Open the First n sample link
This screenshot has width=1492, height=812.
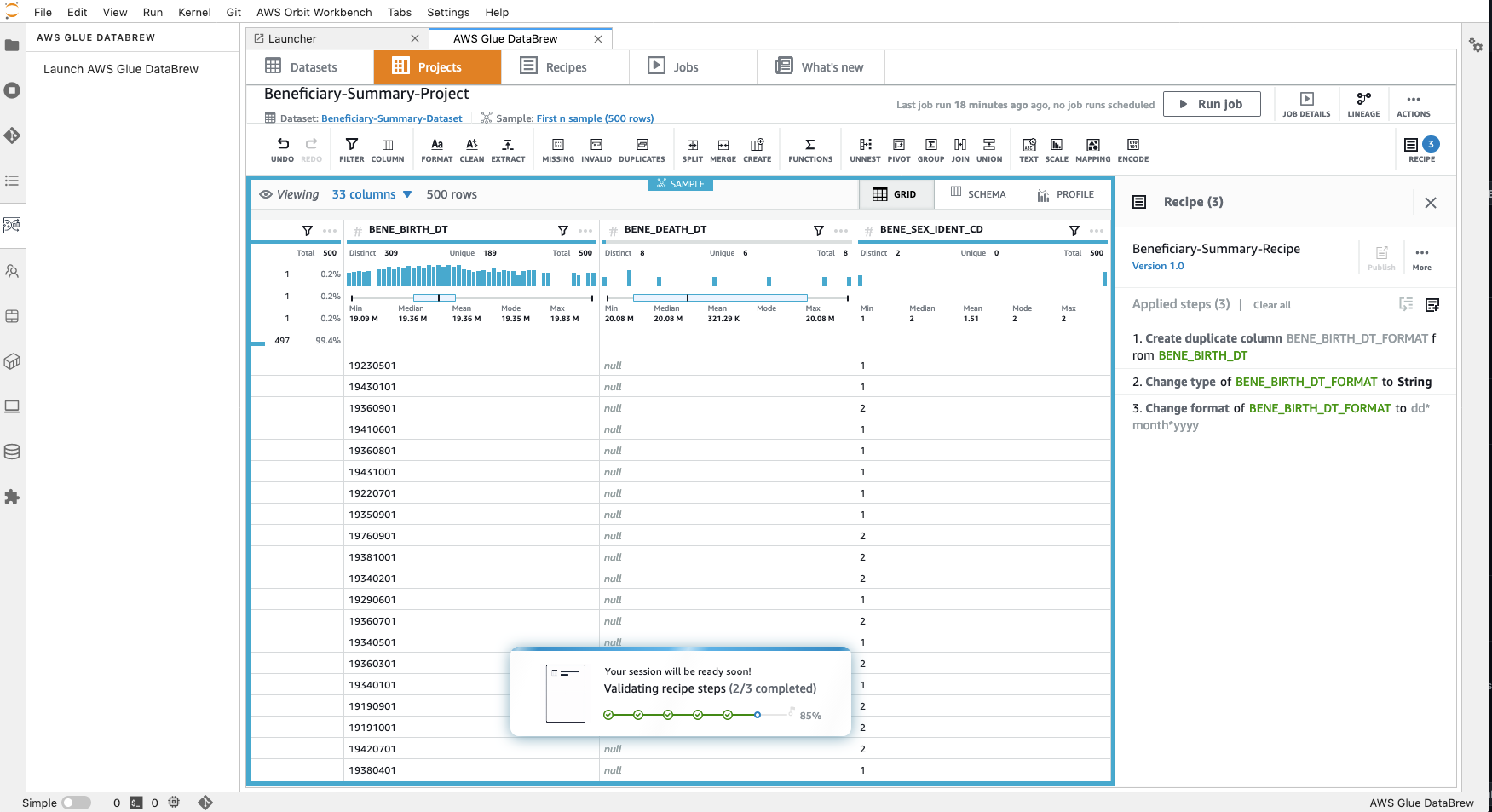pos(595,118)
